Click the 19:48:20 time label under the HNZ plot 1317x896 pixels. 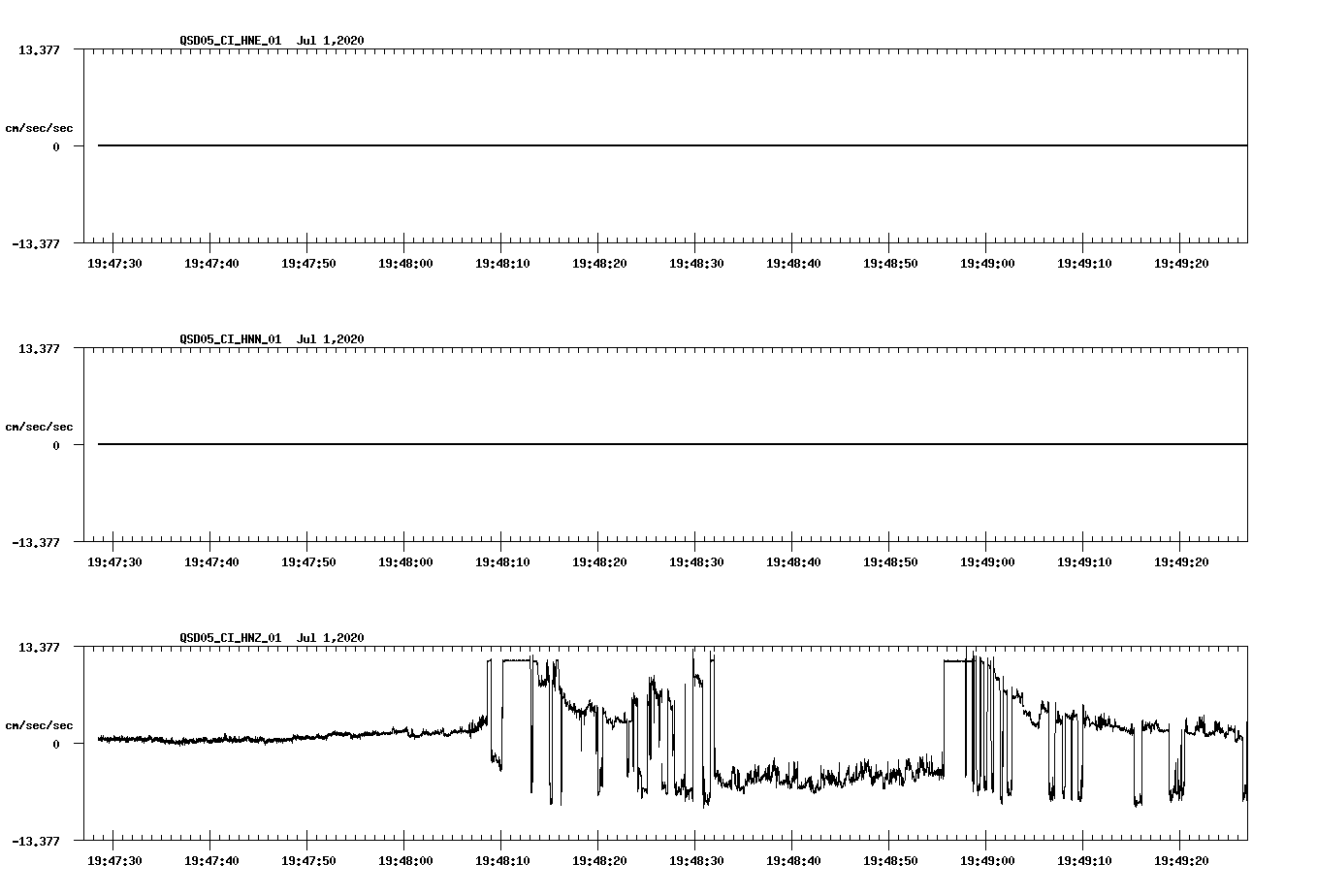(599, 861)
